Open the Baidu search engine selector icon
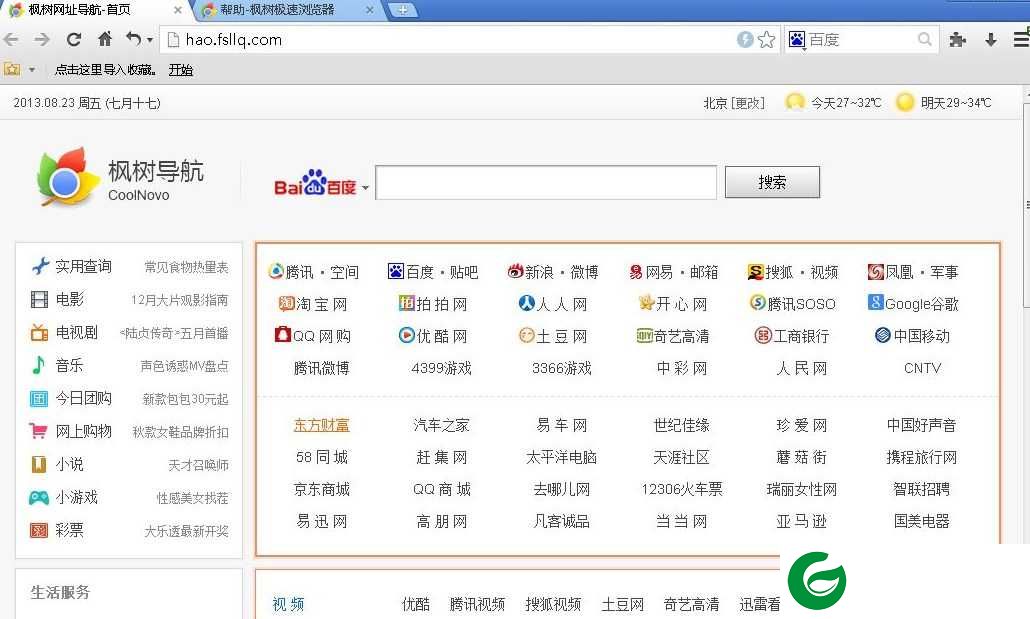 coord(797,40)
